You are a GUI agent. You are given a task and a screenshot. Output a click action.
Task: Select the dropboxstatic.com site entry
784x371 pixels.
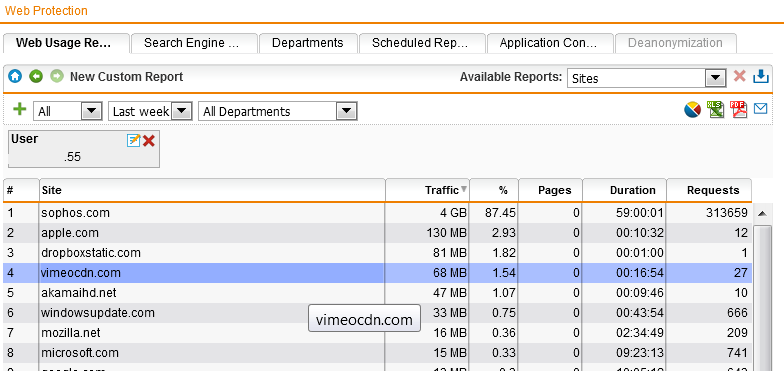[x=91, y=253]
